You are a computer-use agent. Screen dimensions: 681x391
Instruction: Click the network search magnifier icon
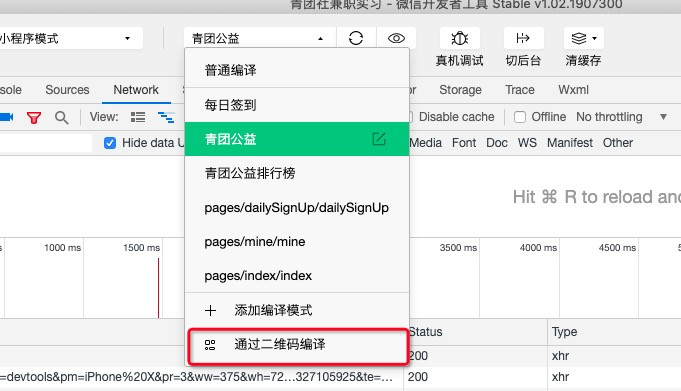pyautogui.click(x=62, y=117)
